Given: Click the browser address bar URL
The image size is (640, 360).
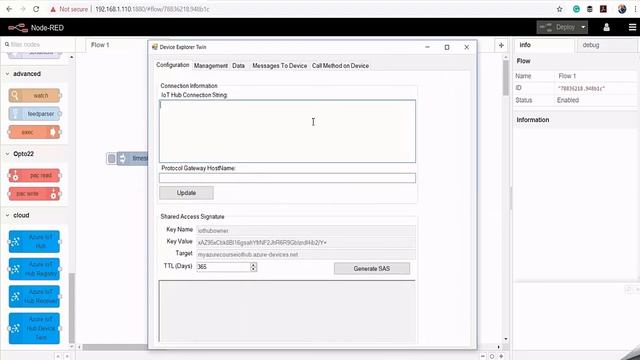Looking at the screenshot, I should [152, 9].
